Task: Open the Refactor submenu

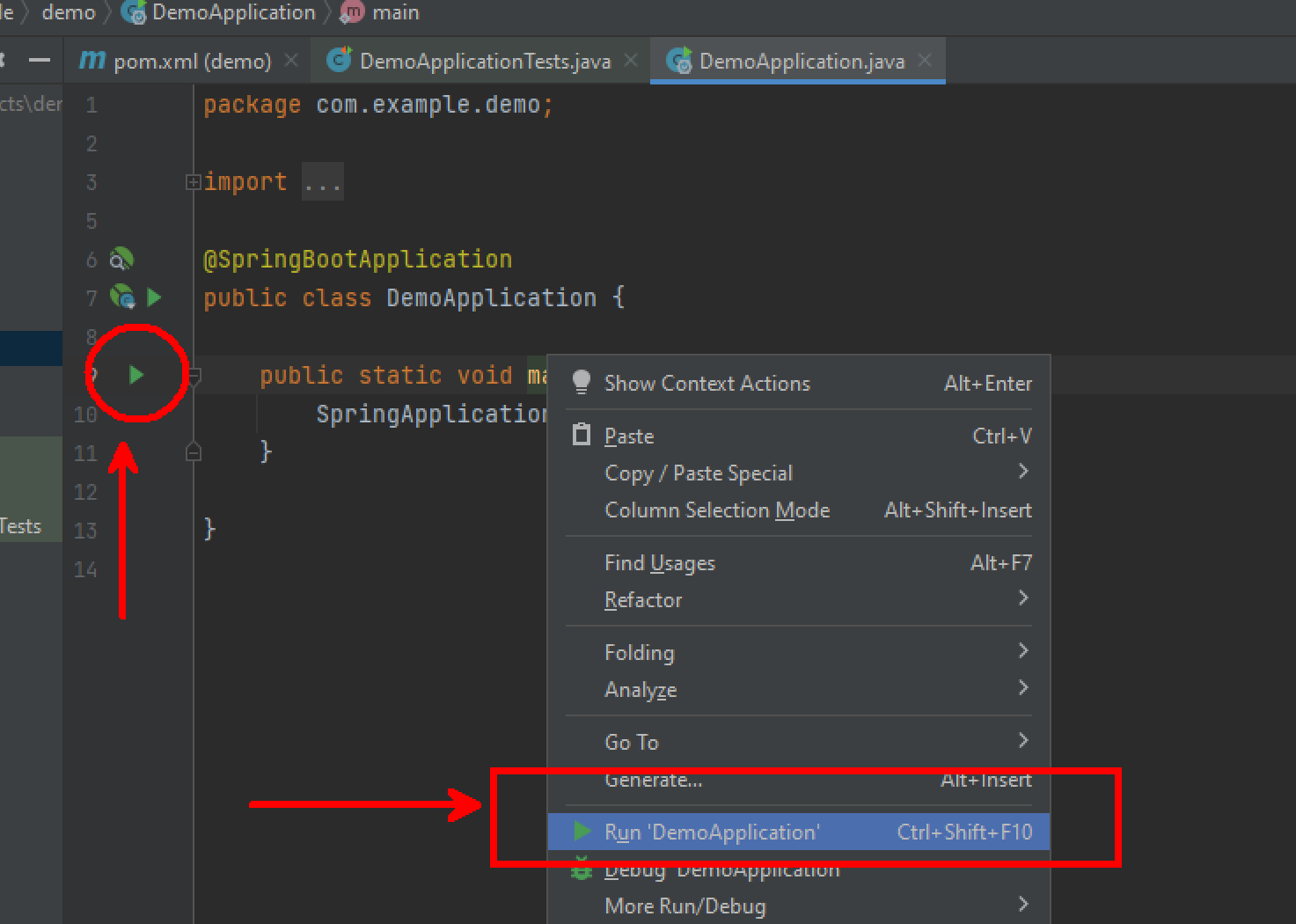Action: coord(799,600)
